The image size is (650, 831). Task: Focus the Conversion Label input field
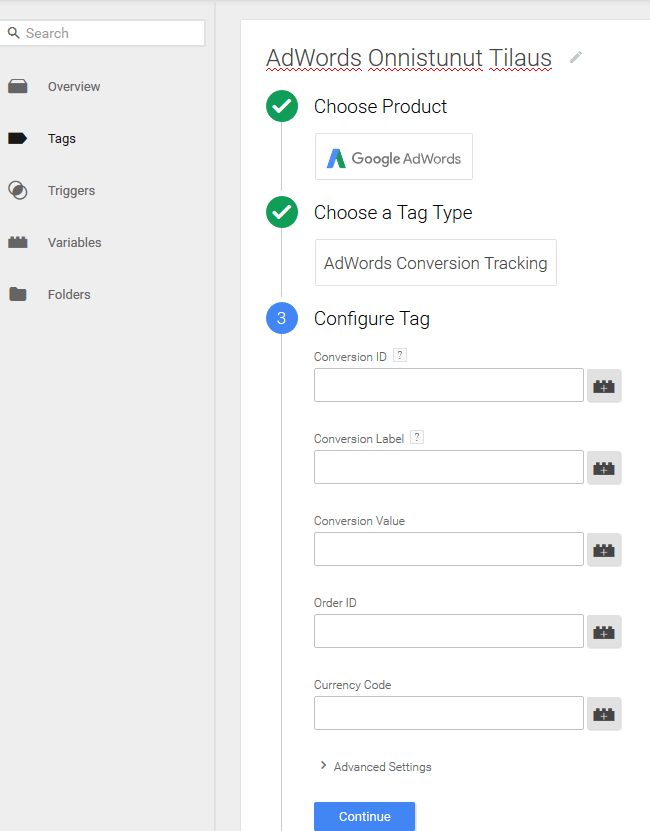449,467
